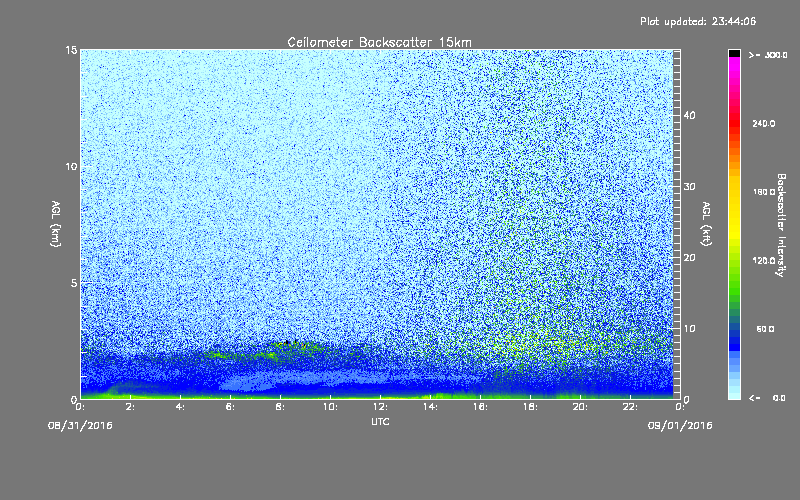Image resolution: width=800 pixels, height=500 pixels.
Task: Click the "<= 0.0" colorbar minimum label
Action: [767, 398]
